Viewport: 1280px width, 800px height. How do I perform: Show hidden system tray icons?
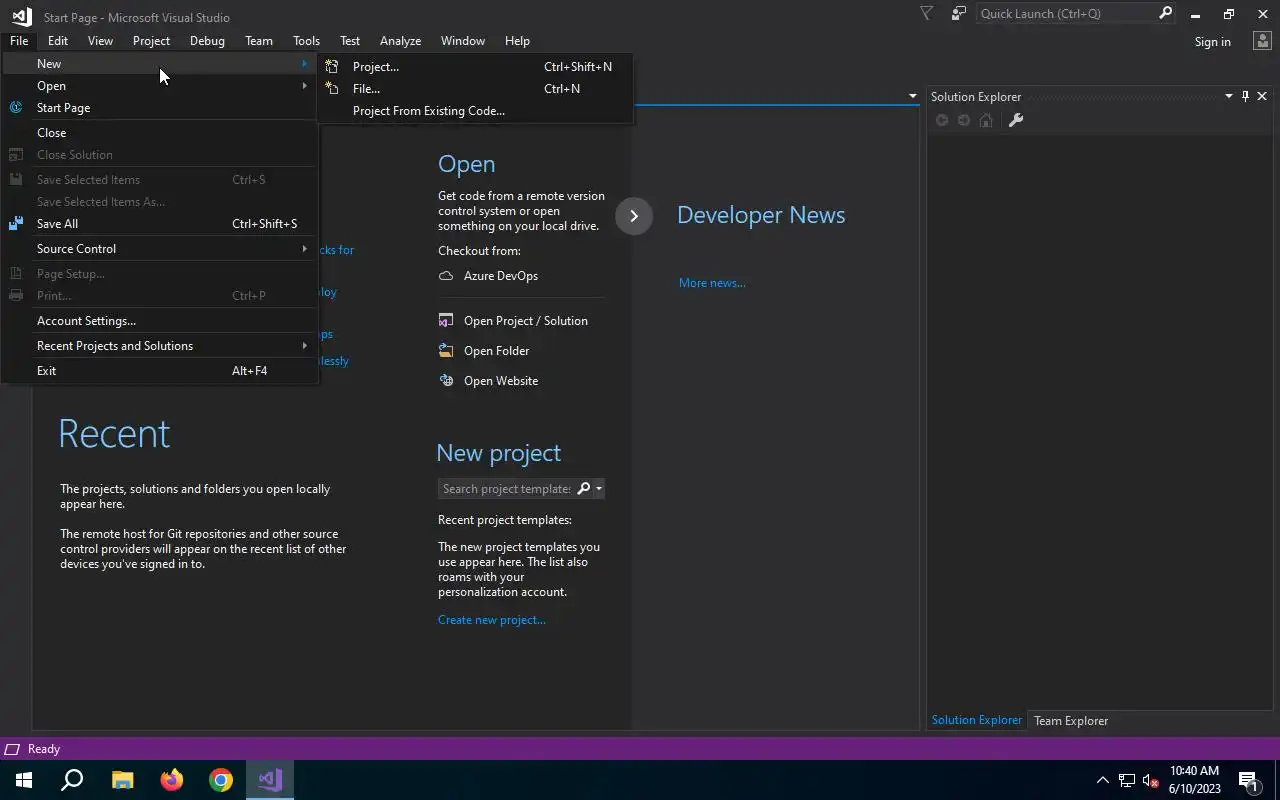click(x=1103, y=780)
